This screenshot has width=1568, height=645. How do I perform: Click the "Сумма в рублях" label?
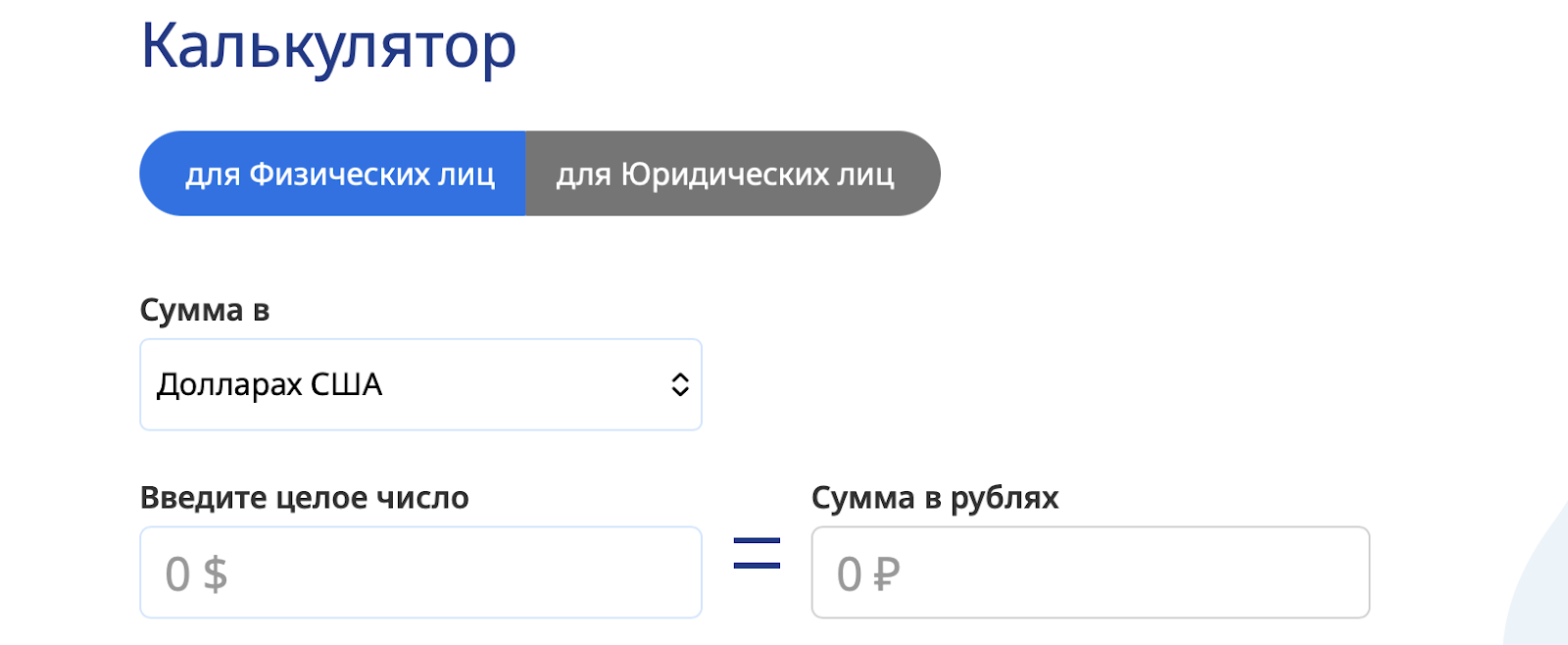click(935, 498)
